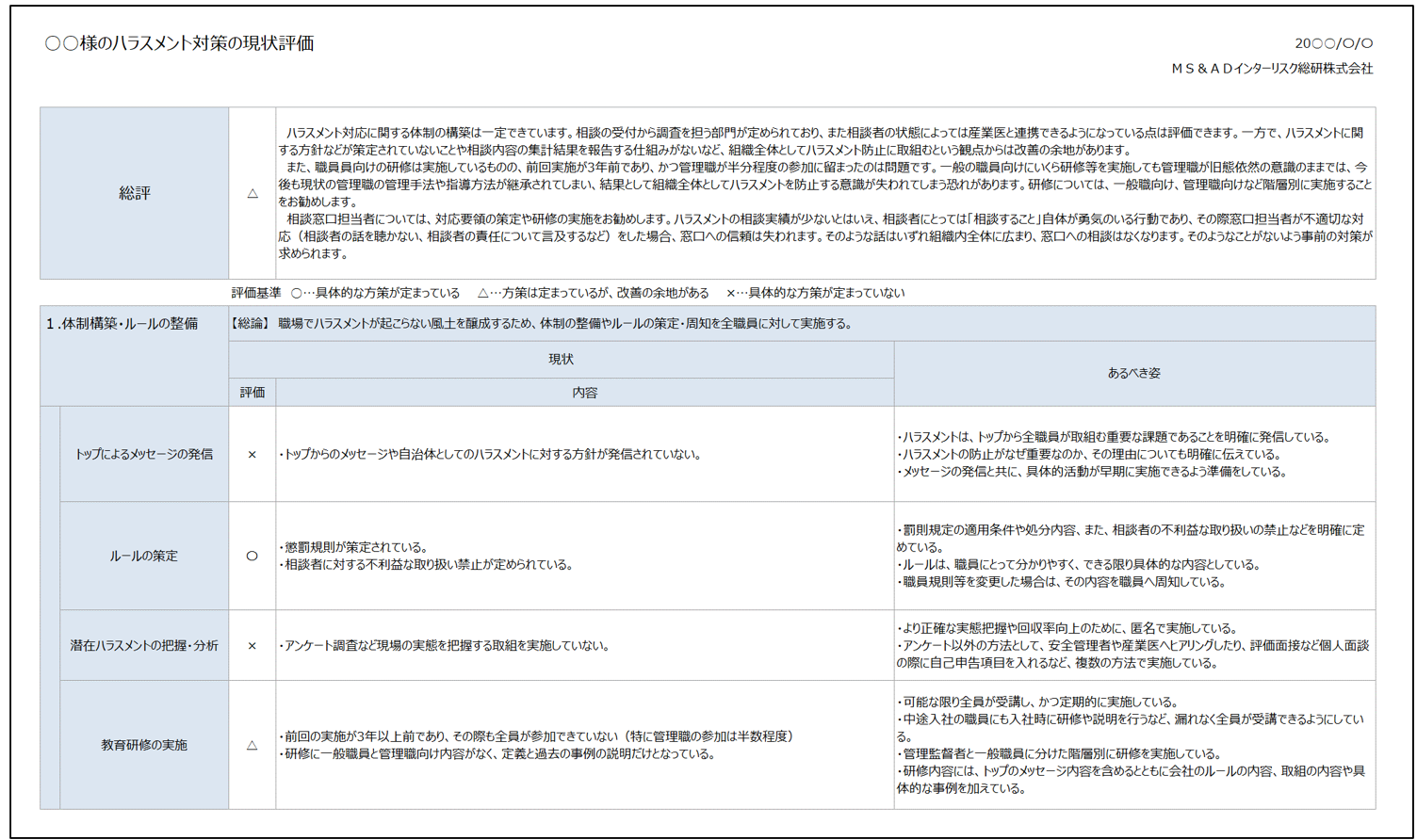Click the あるべき姿 column header

click(x=1134, y=373)
